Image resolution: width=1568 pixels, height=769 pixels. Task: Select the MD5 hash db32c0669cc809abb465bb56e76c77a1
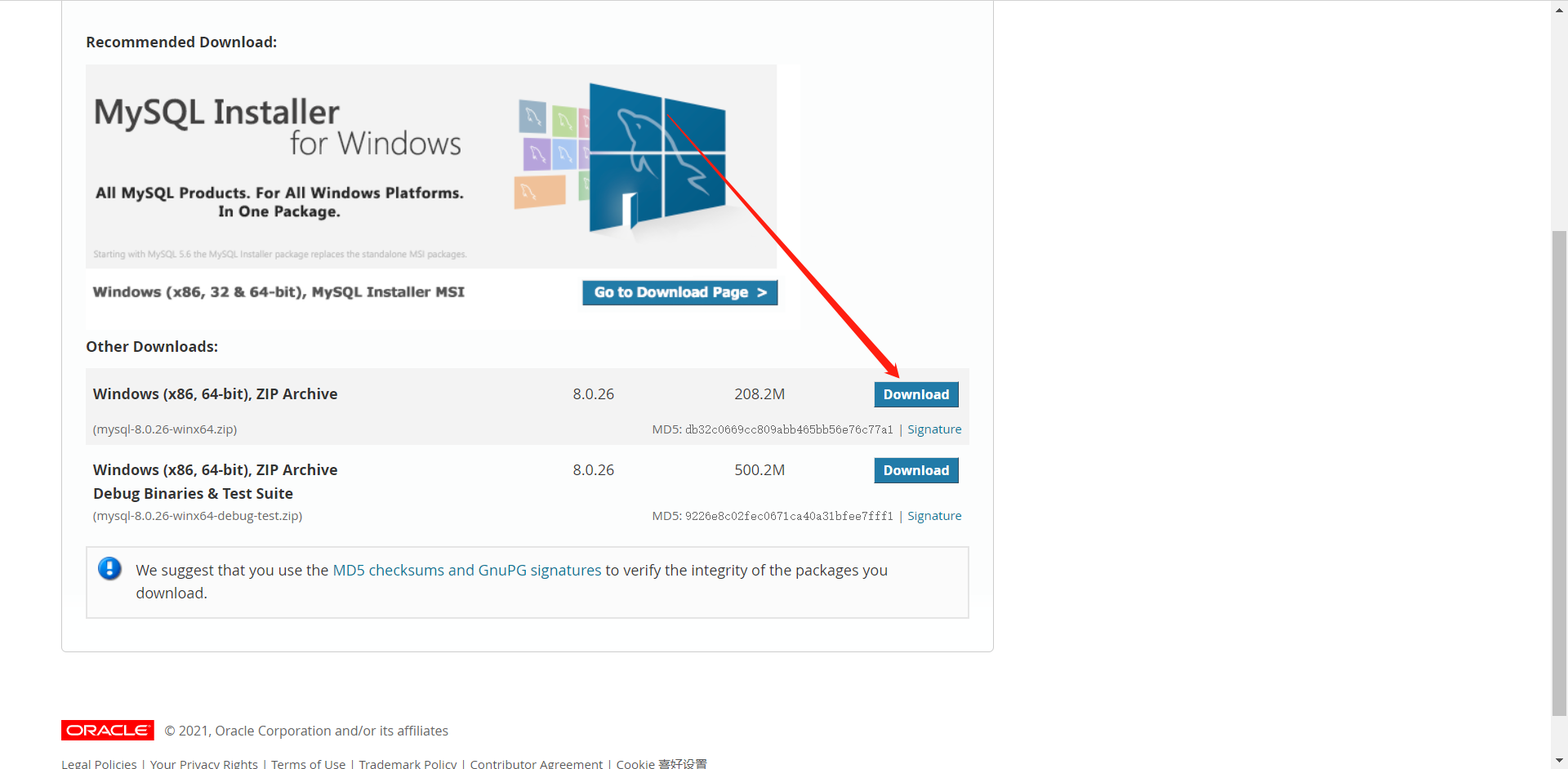click(x=789, y=429)
